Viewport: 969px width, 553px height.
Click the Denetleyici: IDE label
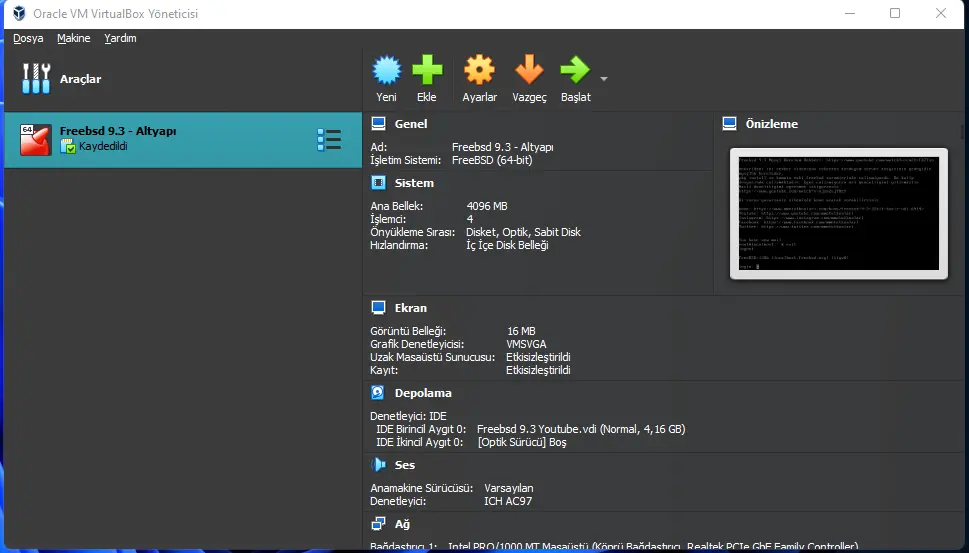(408, 416)
